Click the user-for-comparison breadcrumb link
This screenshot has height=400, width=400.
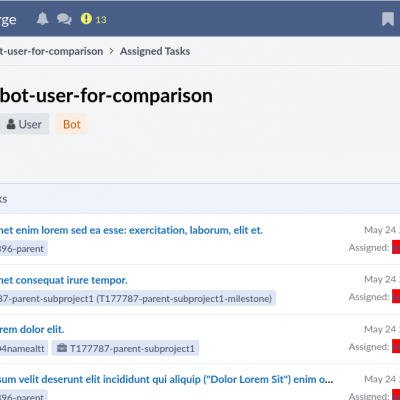tap(51, 51)
